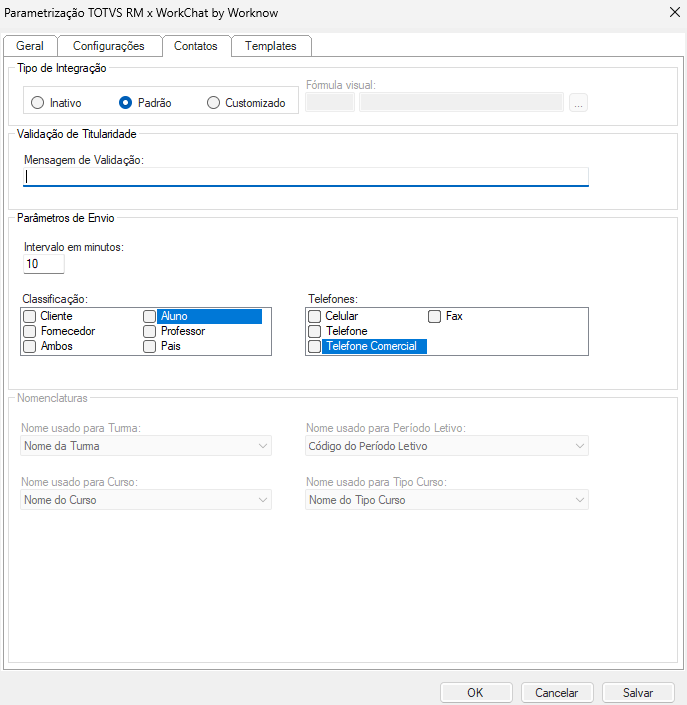
Task: Click the ellipsis button beside Fórmula visual
Action: click(x=578, y=102)
